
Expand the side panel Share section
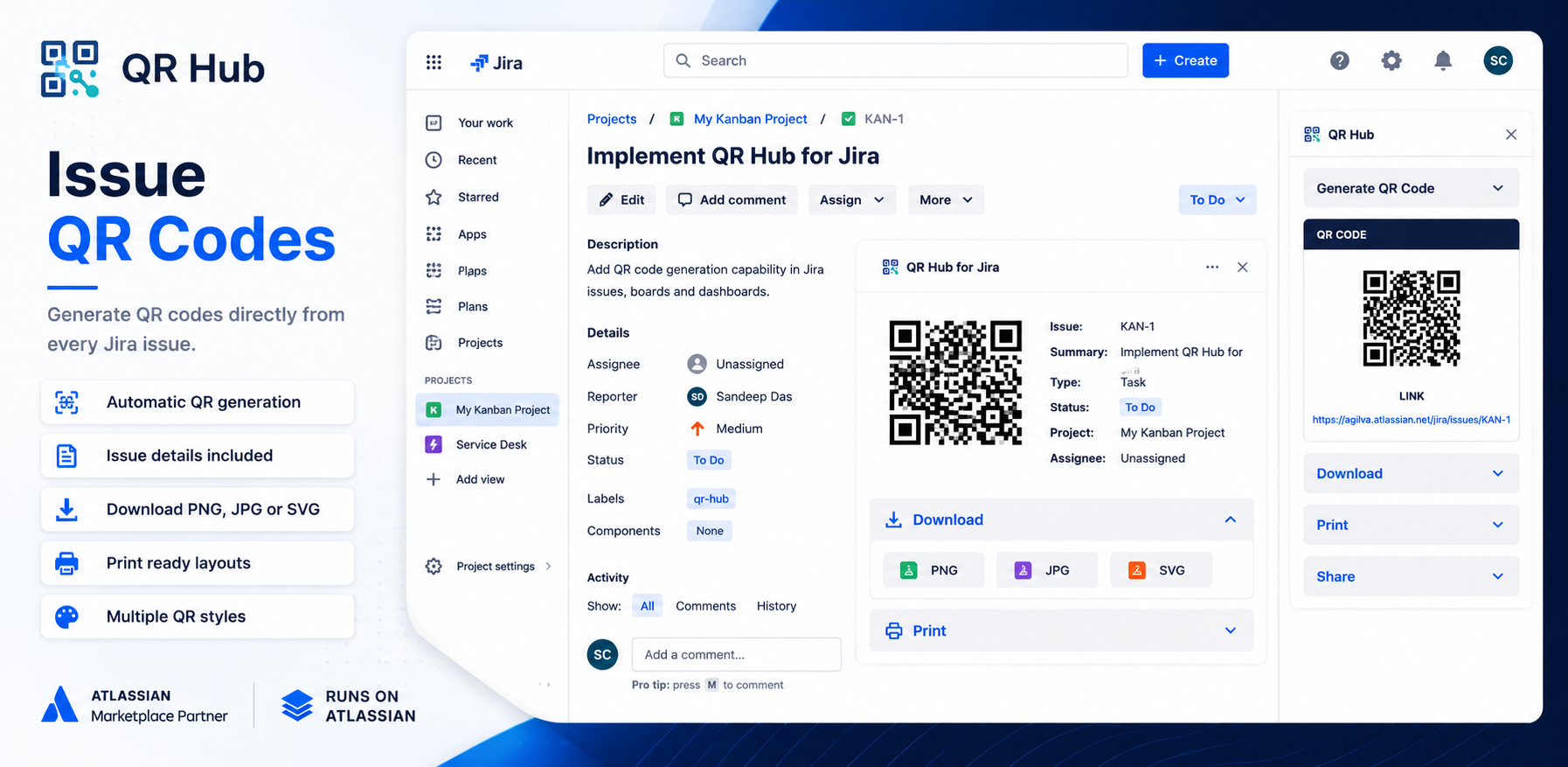[1411, 576]
